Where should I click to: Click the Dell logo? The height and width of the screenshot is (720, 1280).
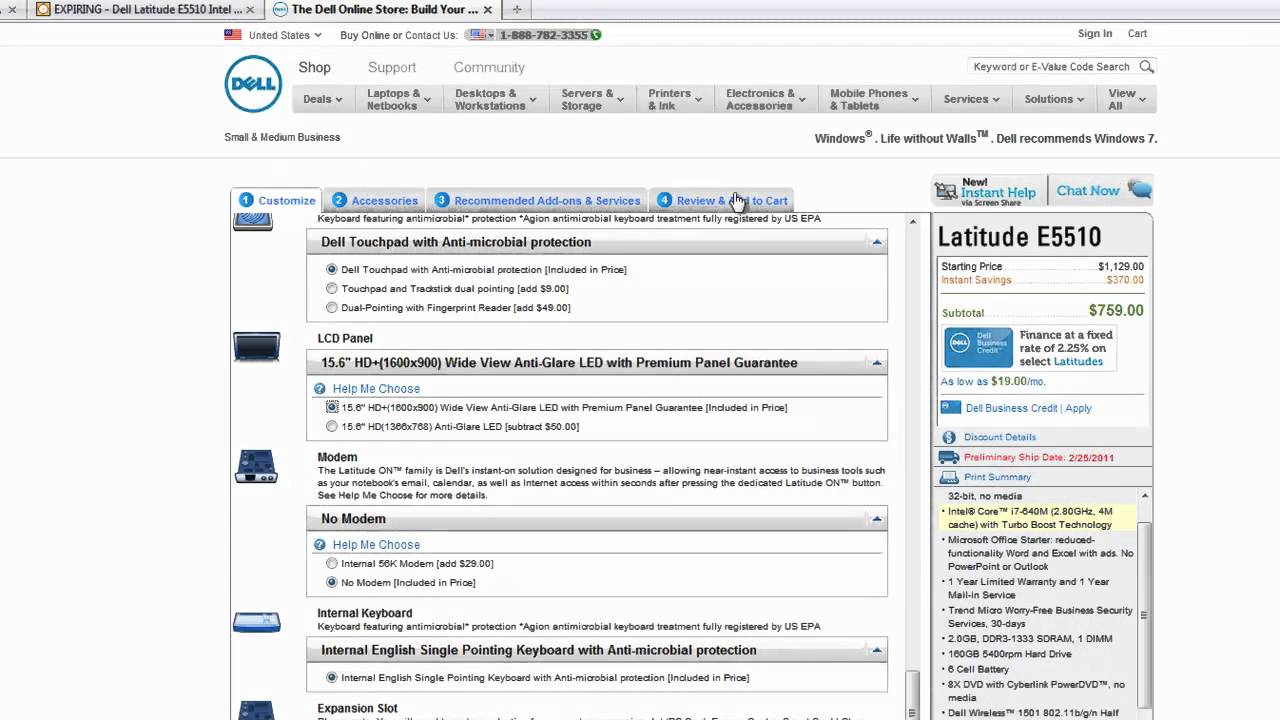253,84
